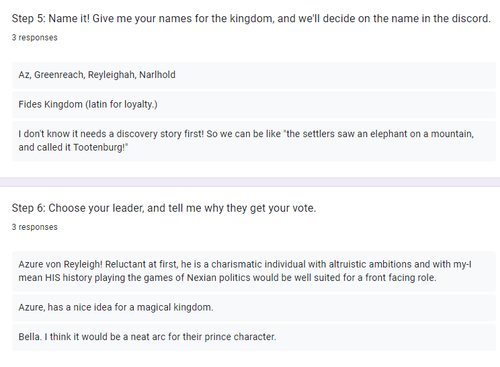Click the word "Narlhold" in first response
500x367 pixels.
(157, 75)
